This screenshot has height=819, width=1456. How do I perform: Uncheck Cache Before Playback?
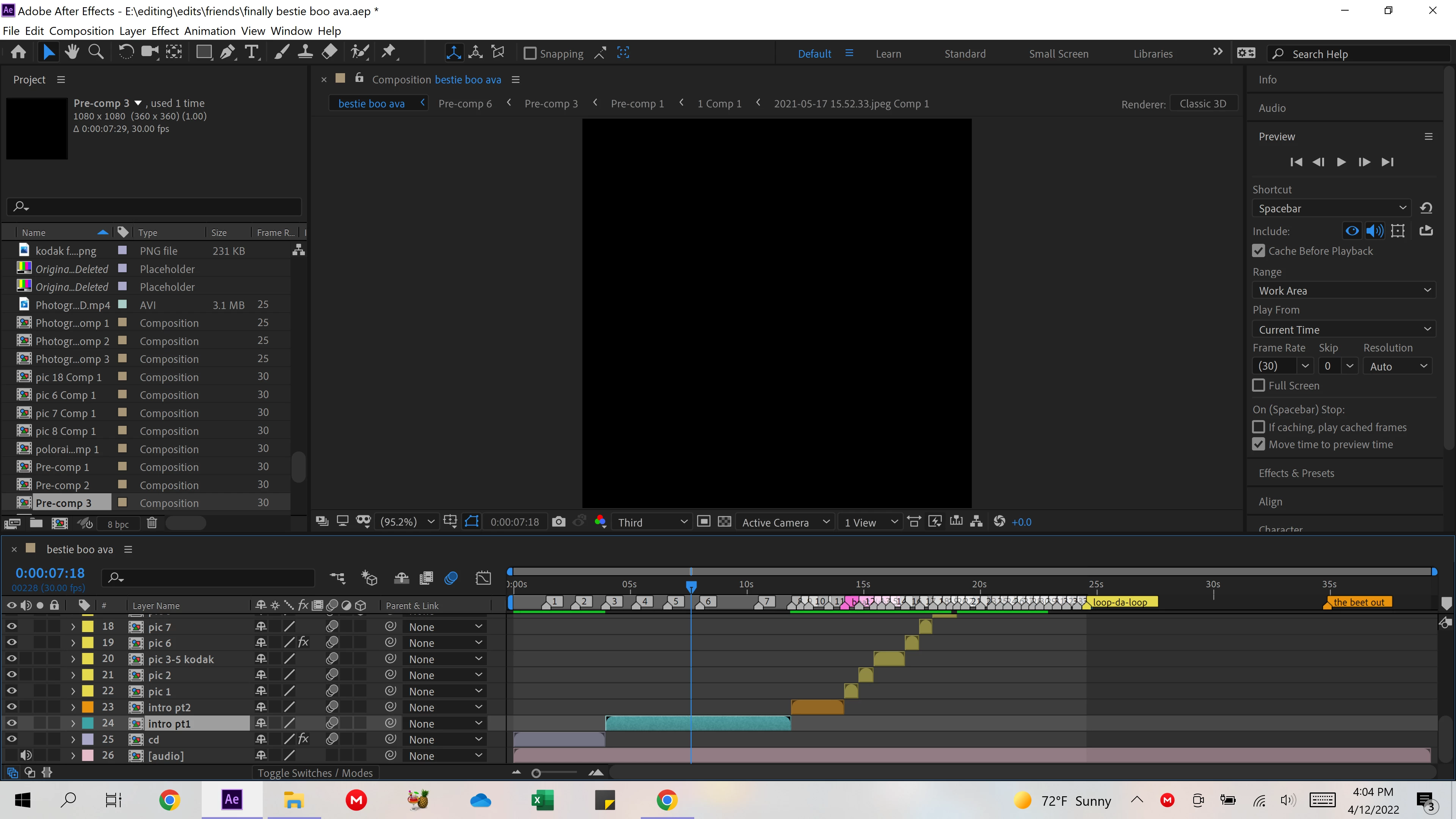pyautogui.click(x=1259, y=251)
